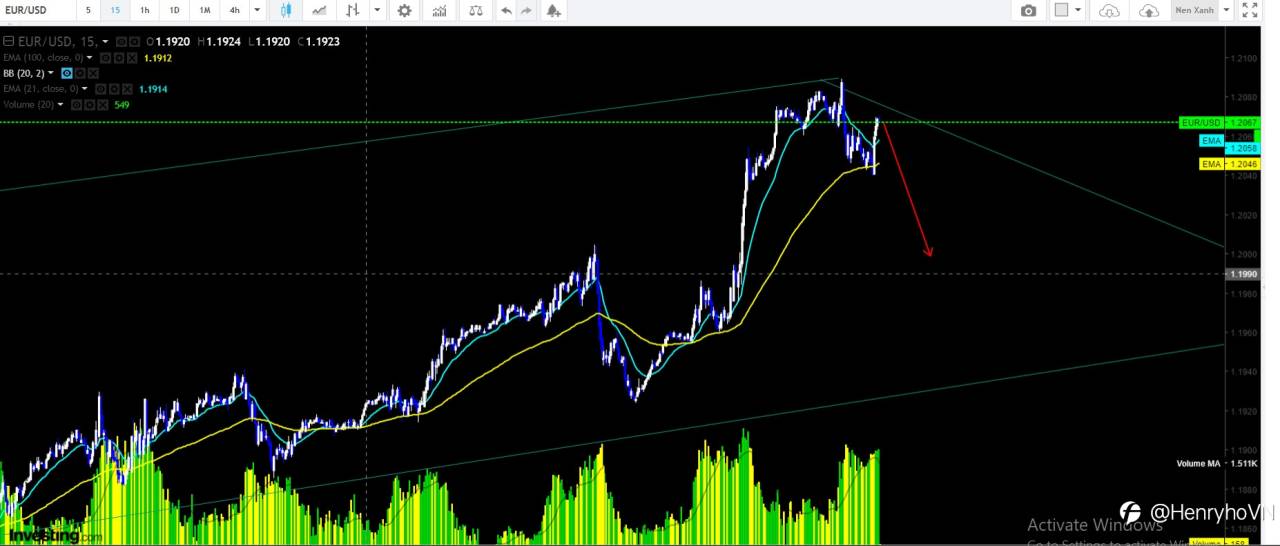Screen dimensions: 1280x546
Task: Load chart layout from cloud
Action: pos(1109,10)
